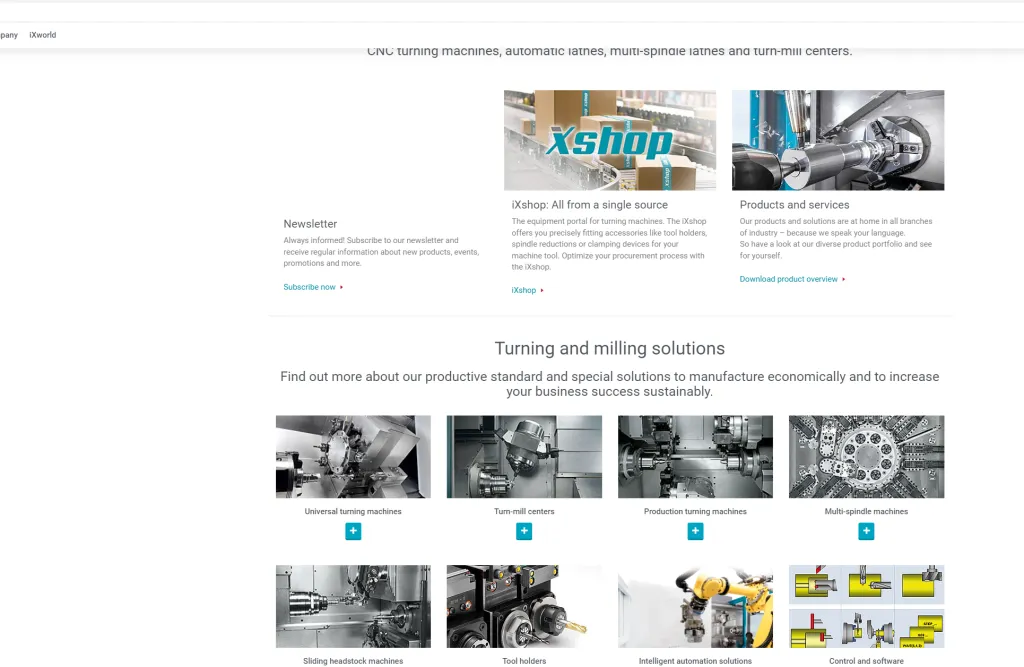Open the Tool holders thumbnail
The image size is (1024, 667).
tap(524, 606)
